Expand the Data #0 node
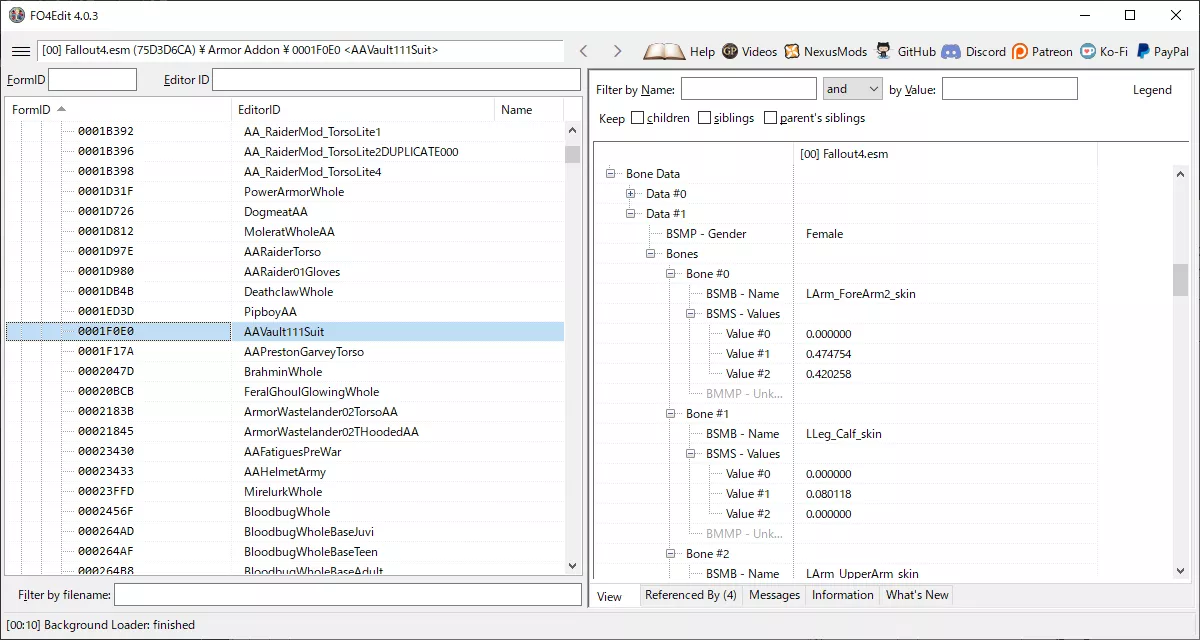The height and width of the screenshot is (640, 1200). [x=631, y=194]
